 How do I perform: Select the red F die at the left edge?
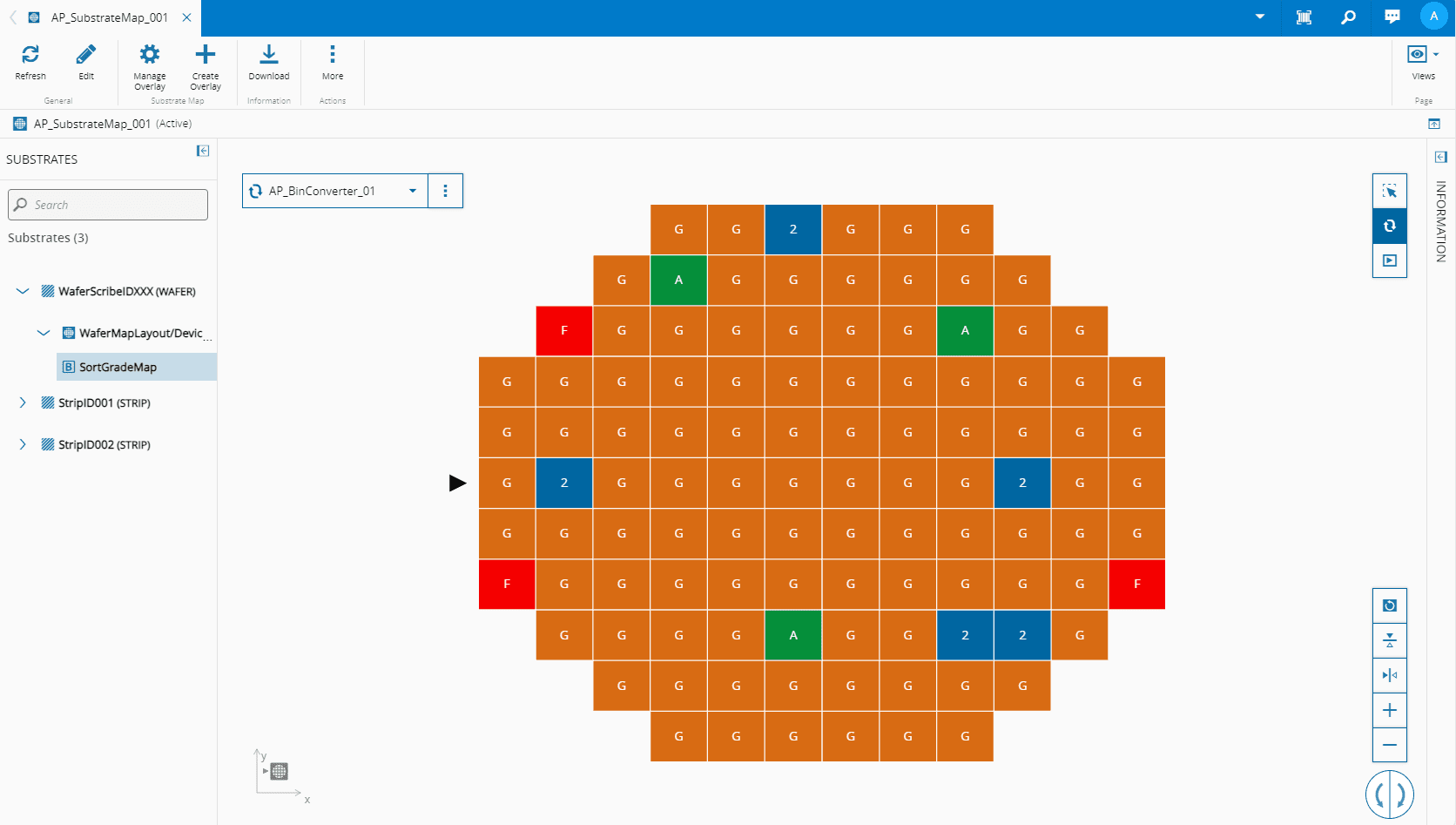click(x=507, y=584)
